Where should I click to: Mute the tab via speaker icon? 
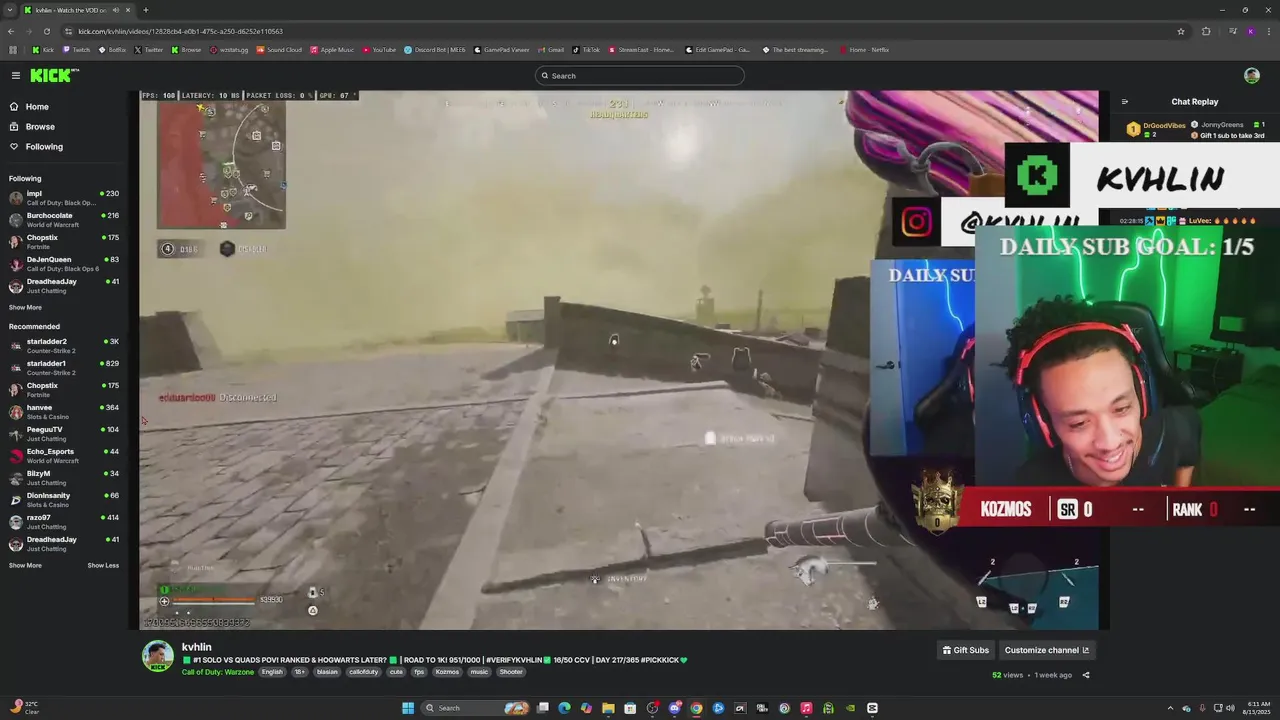(x=116, y=10)
